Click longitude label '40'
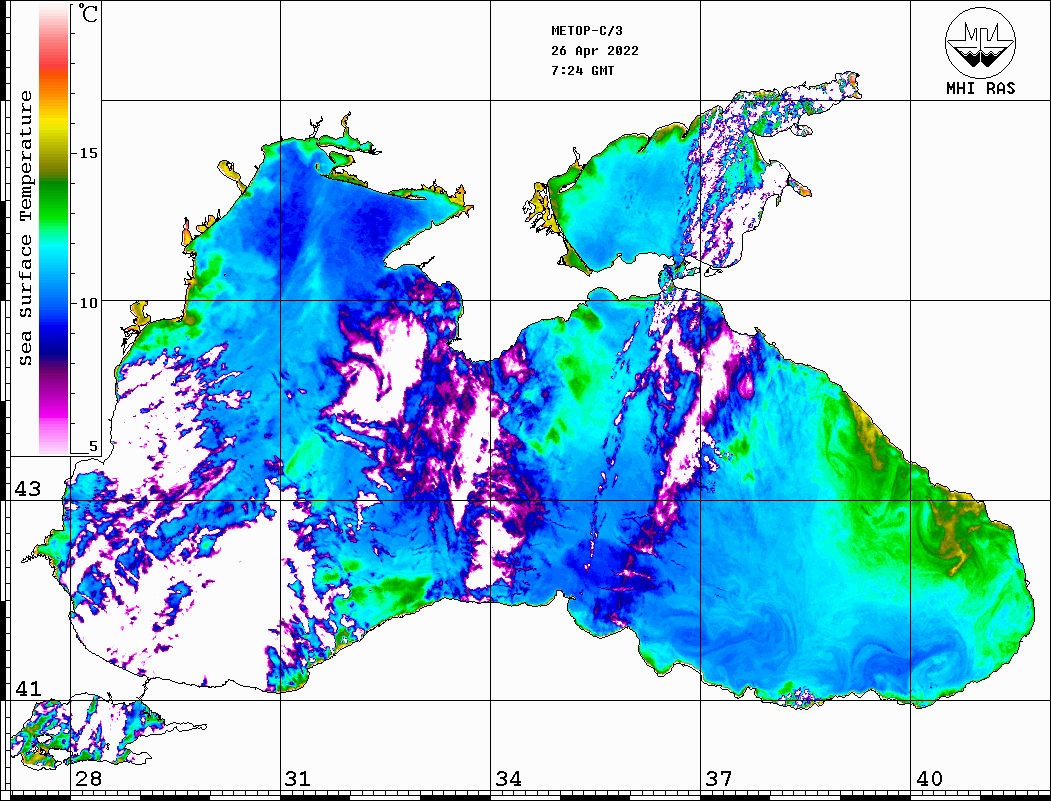1051x801 pixels. click(929, 778)
